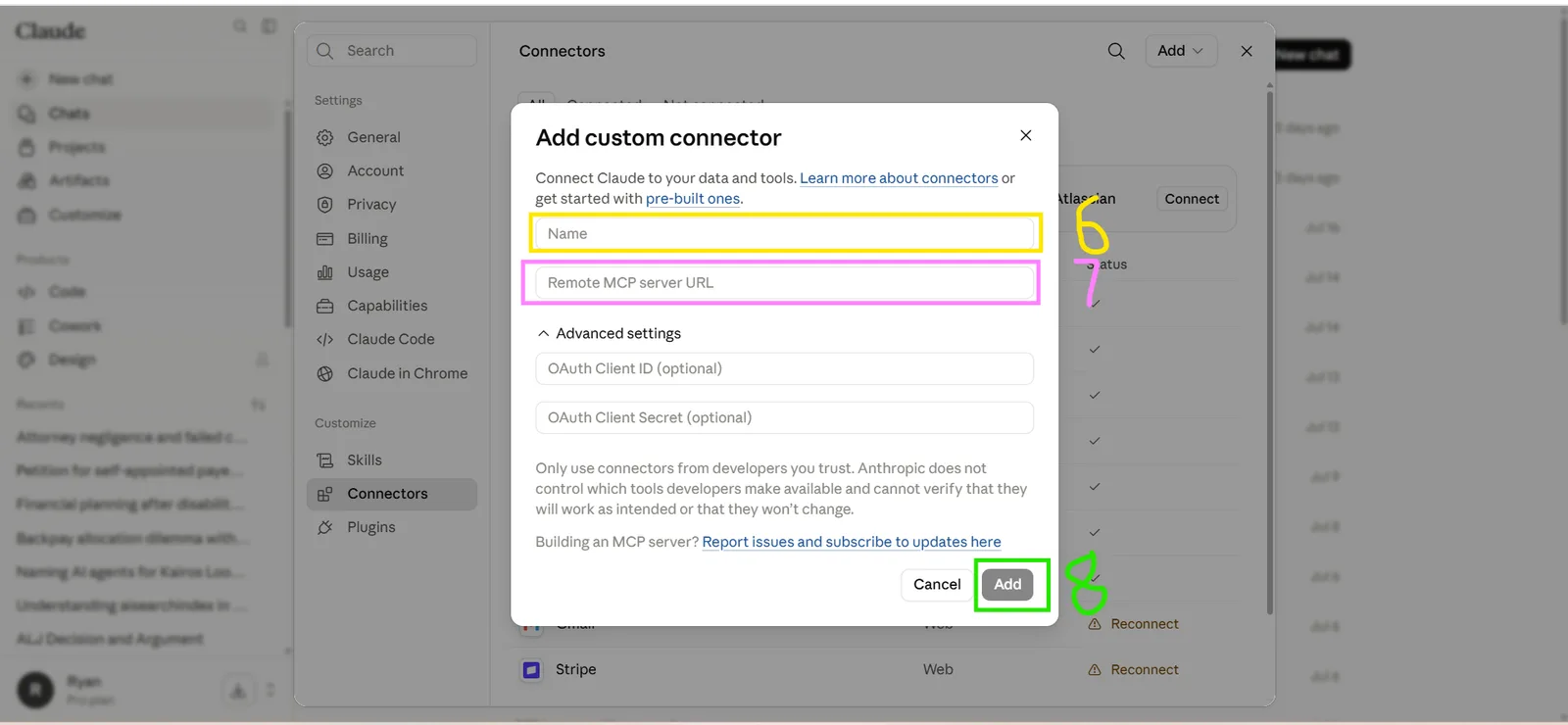
Task: Click the Cancel button in the dialog
Action: tap(937, 584)
